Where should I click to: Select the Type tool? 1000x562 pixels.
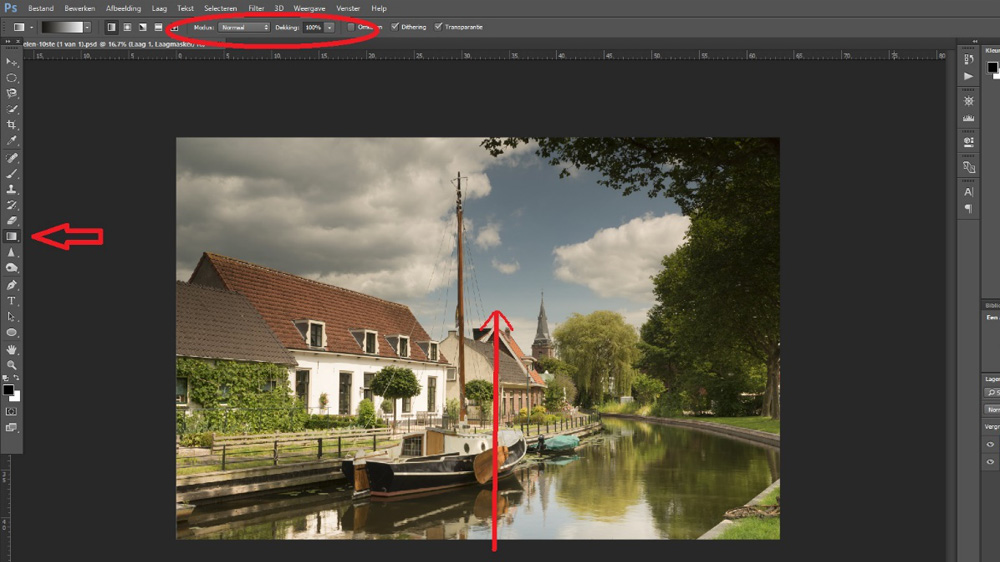(11, 300)
